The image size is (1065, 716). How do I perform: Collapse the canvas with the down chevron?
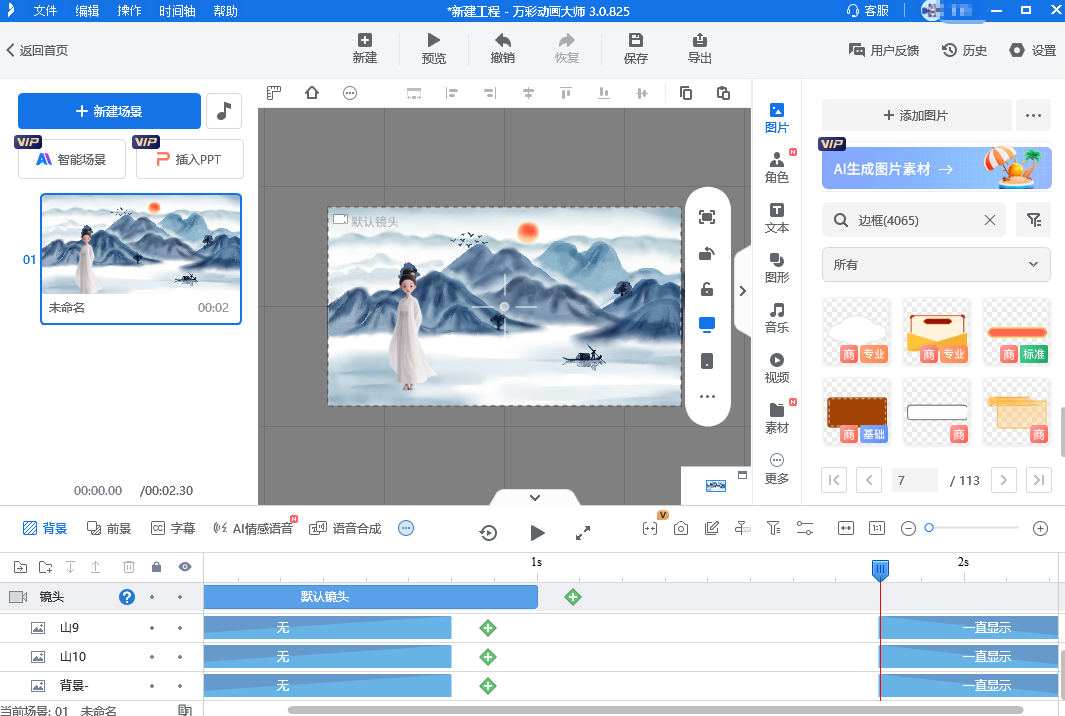[x=534, y=497]
